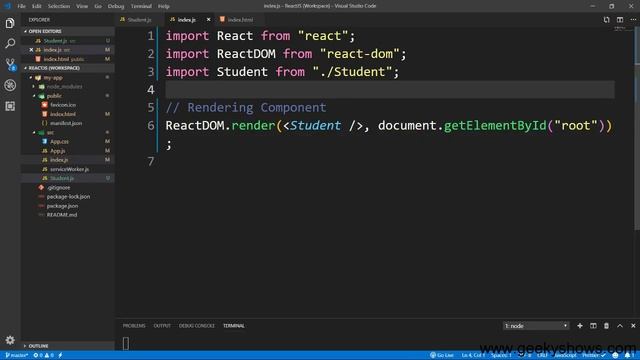Switch to the Debug Console tab
This screenshot has width=640, height=360.
click(197, 326)
